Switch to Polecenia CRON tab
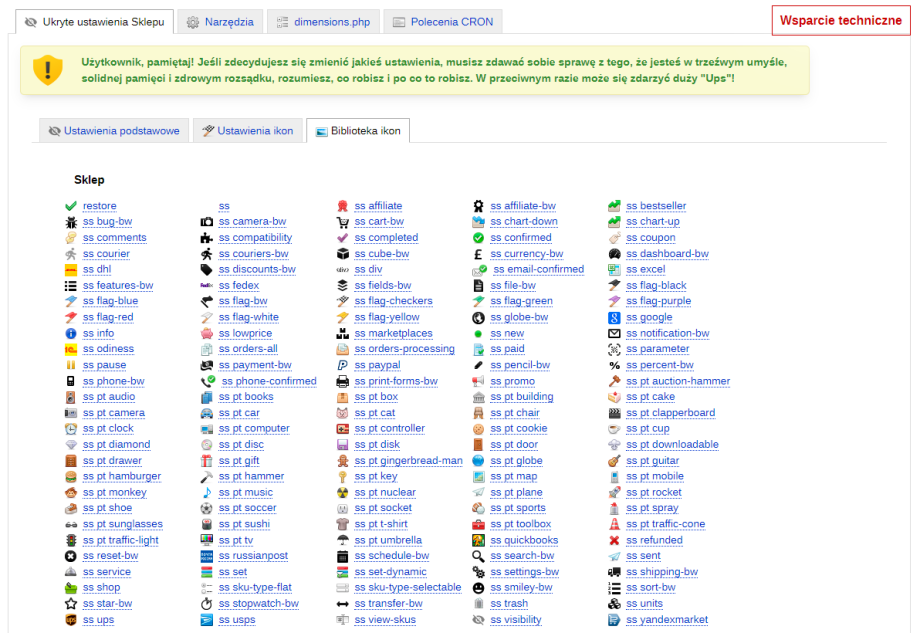 click(x=442, y=21)
